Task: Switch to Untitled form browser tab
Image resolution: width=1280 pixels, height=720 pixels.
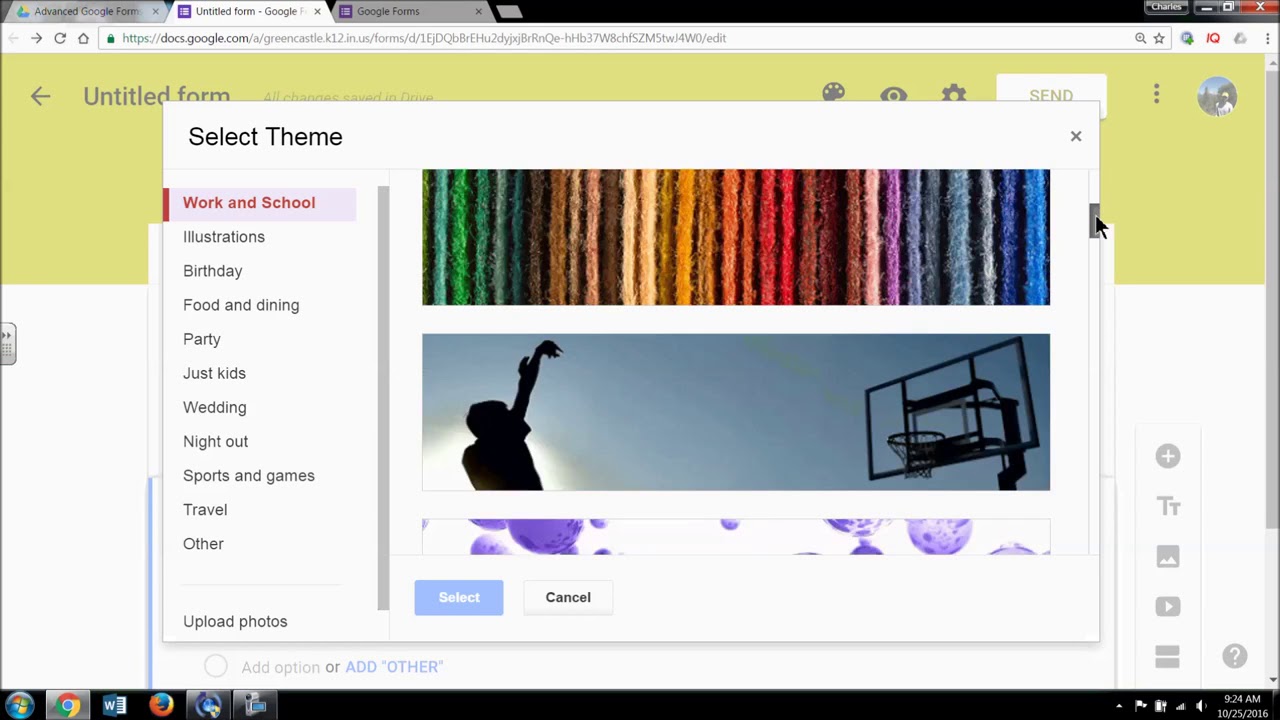Action: click(250, 12)
